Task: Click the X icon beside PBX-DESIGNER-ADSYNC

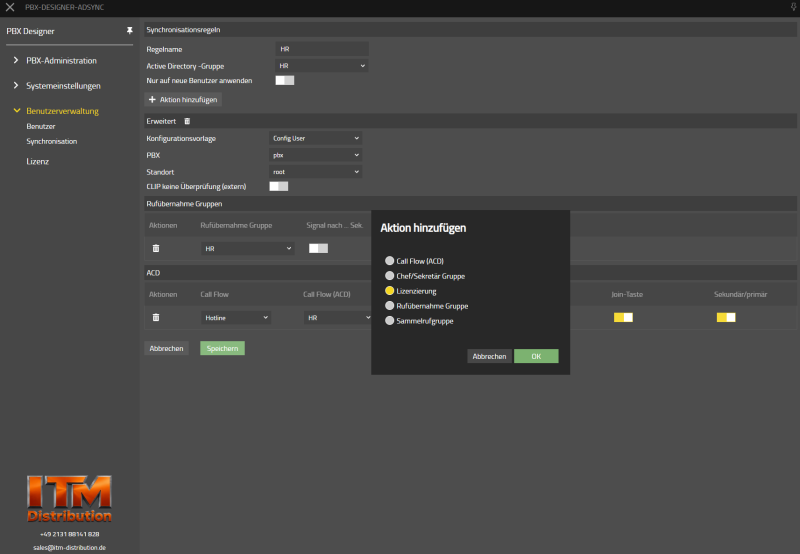Action: (10, 7)
